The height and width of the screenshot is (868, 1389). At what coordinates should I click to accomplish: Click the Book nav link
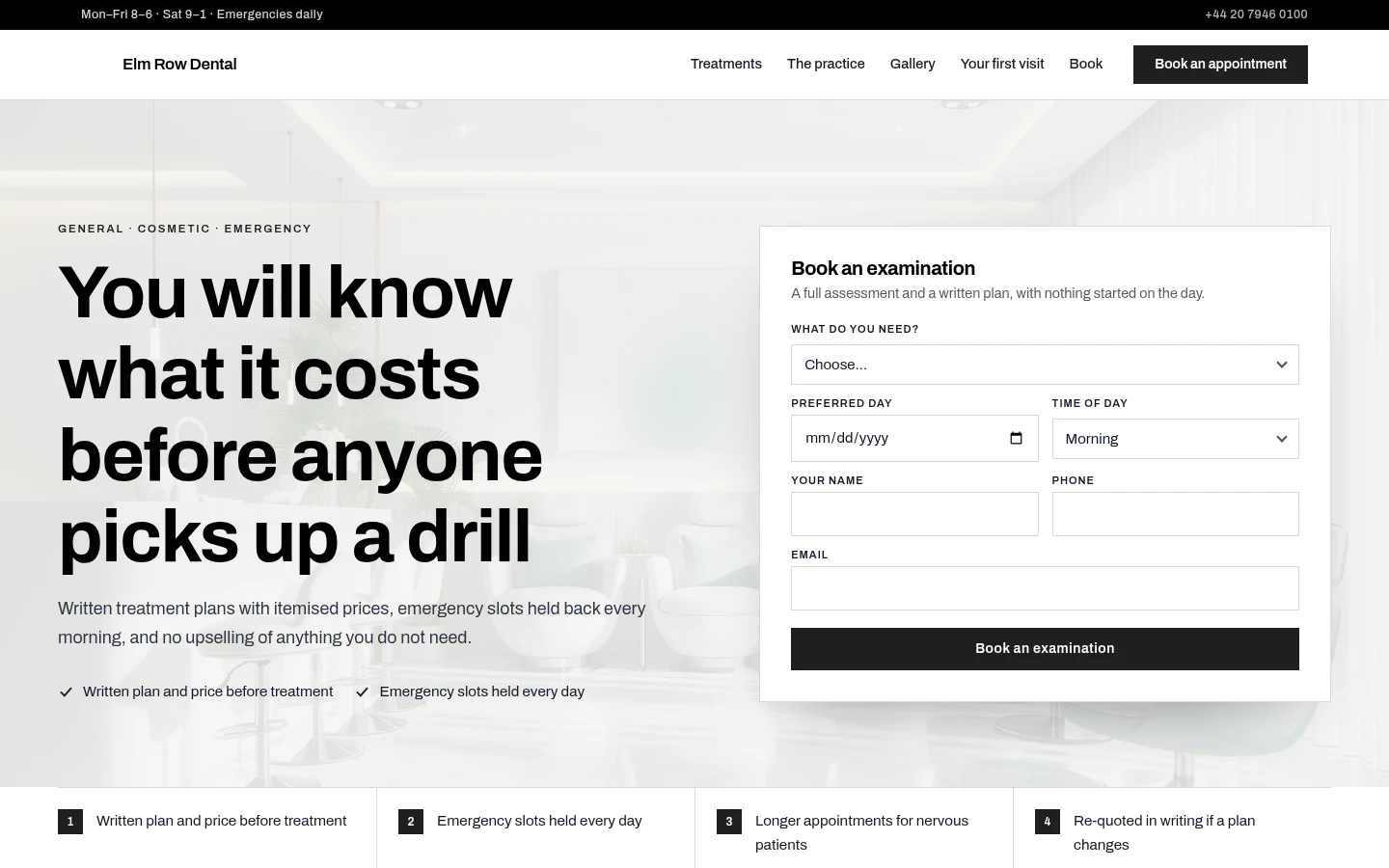(1086, 64)
